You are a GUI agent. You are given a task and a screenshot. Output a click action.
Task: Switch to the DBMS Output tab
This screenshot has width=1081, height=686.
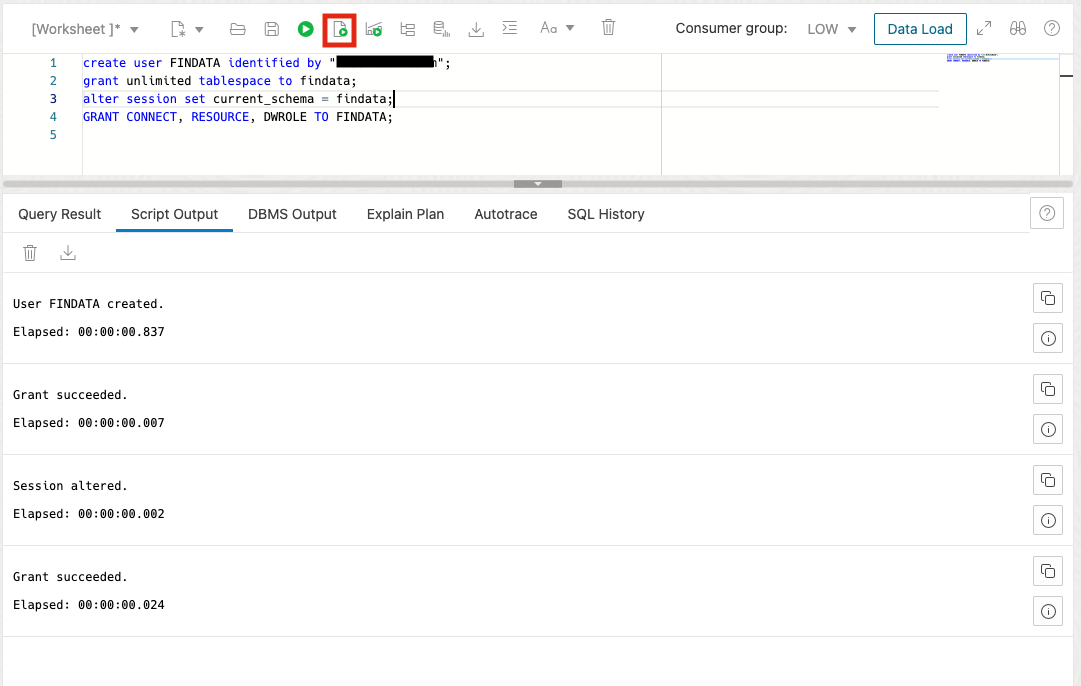click(x=292, y=214)
